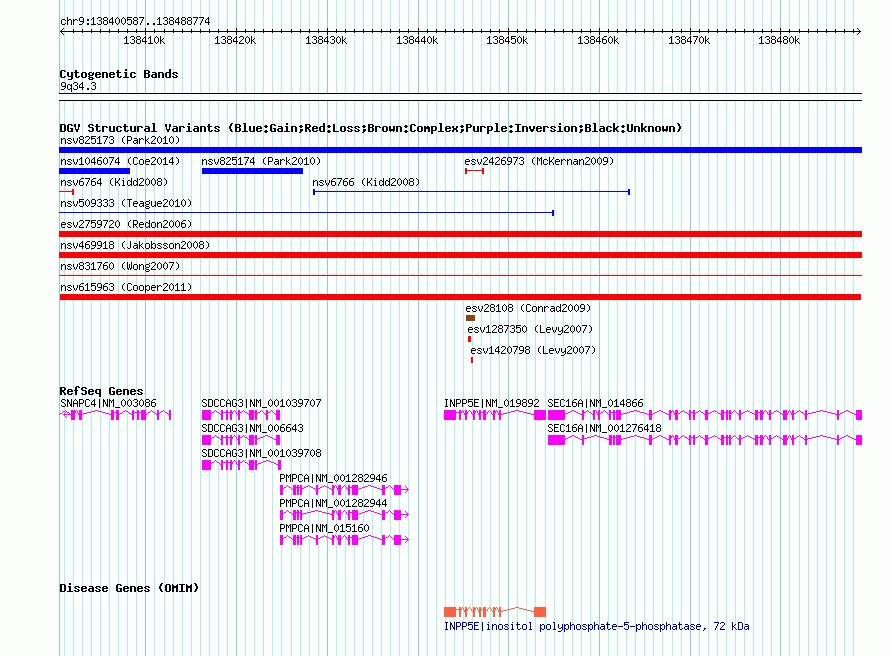Open nsv509333 (Teague2010) label
This screenshot has height=656, width=890.
tap(126, 203)
